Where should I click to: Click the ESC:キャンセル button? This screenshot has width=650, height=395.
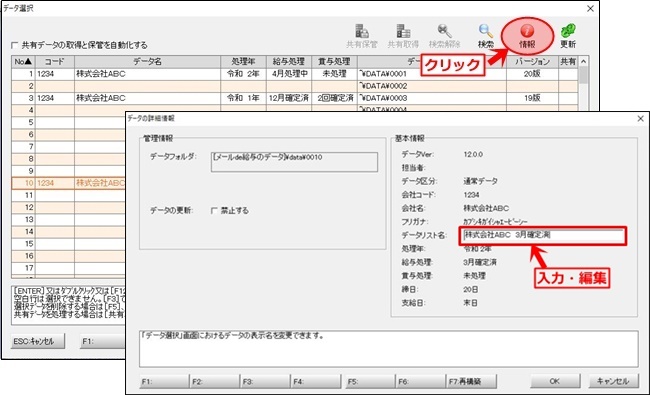tap(38, 342)
